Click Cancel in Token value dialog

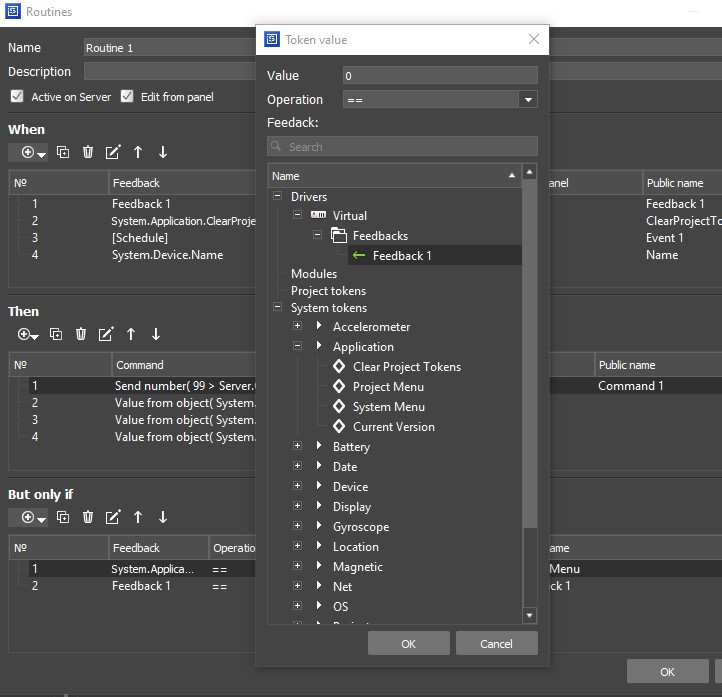tap(496, 644)
